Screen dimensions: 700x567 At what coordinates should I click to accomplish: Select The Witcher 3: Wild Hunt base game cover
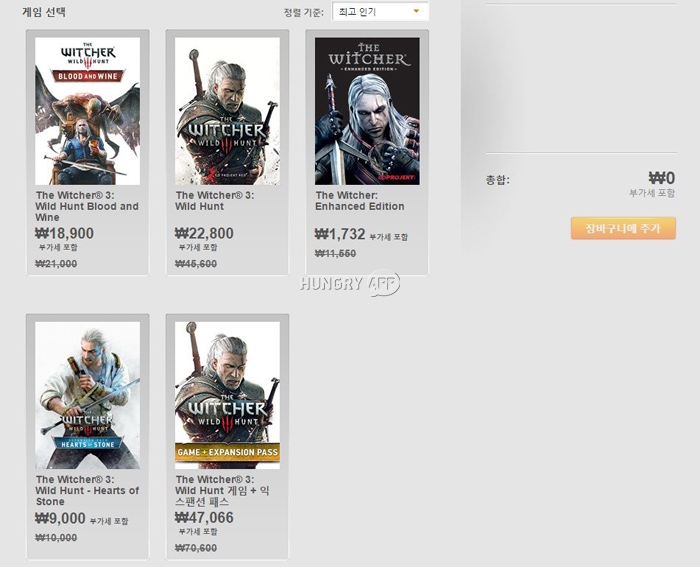(x=227, y=111)
